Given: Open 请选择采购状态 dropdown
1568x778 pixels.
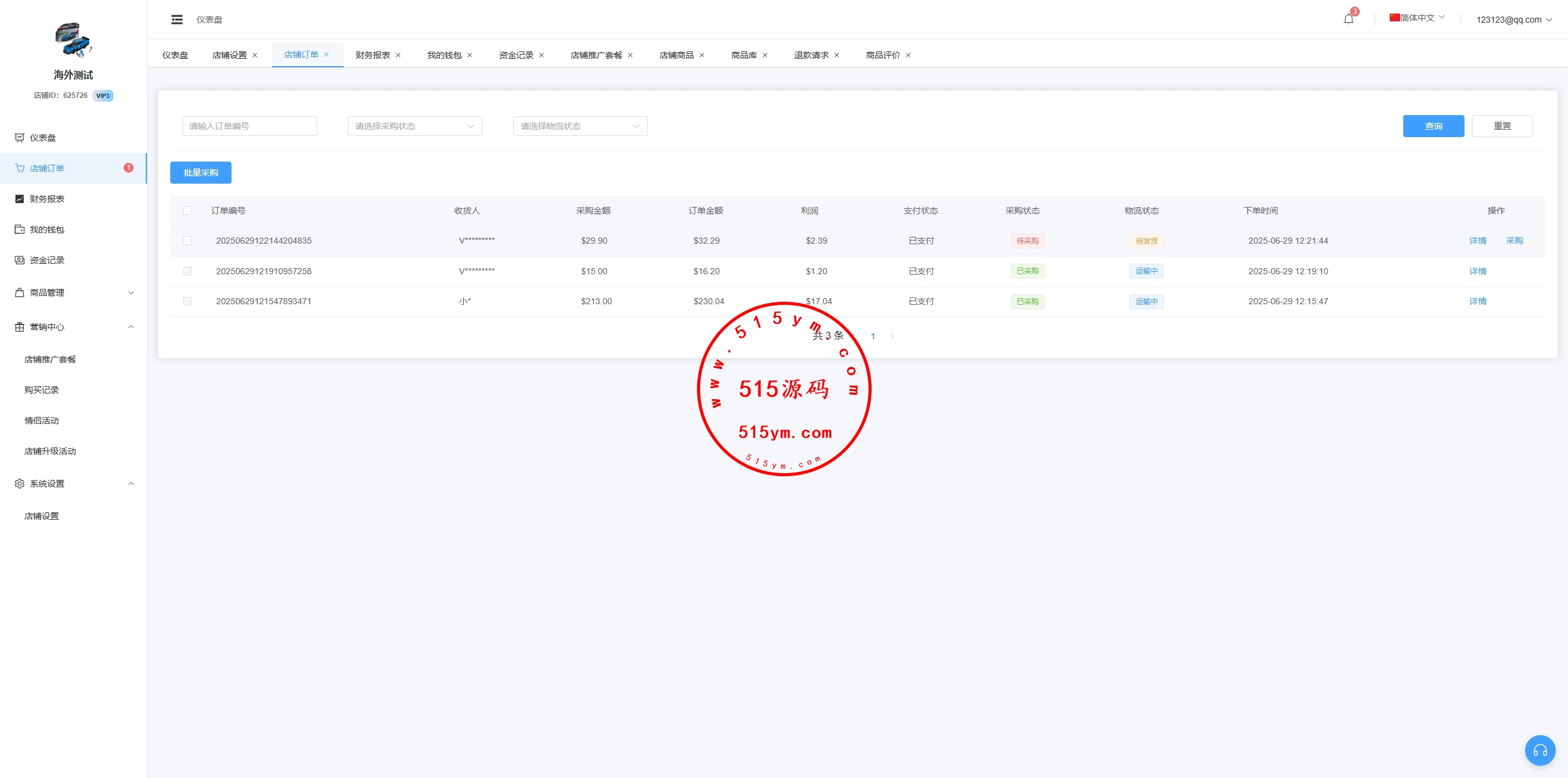Looking at the screenshot, I should coord(415,126).
